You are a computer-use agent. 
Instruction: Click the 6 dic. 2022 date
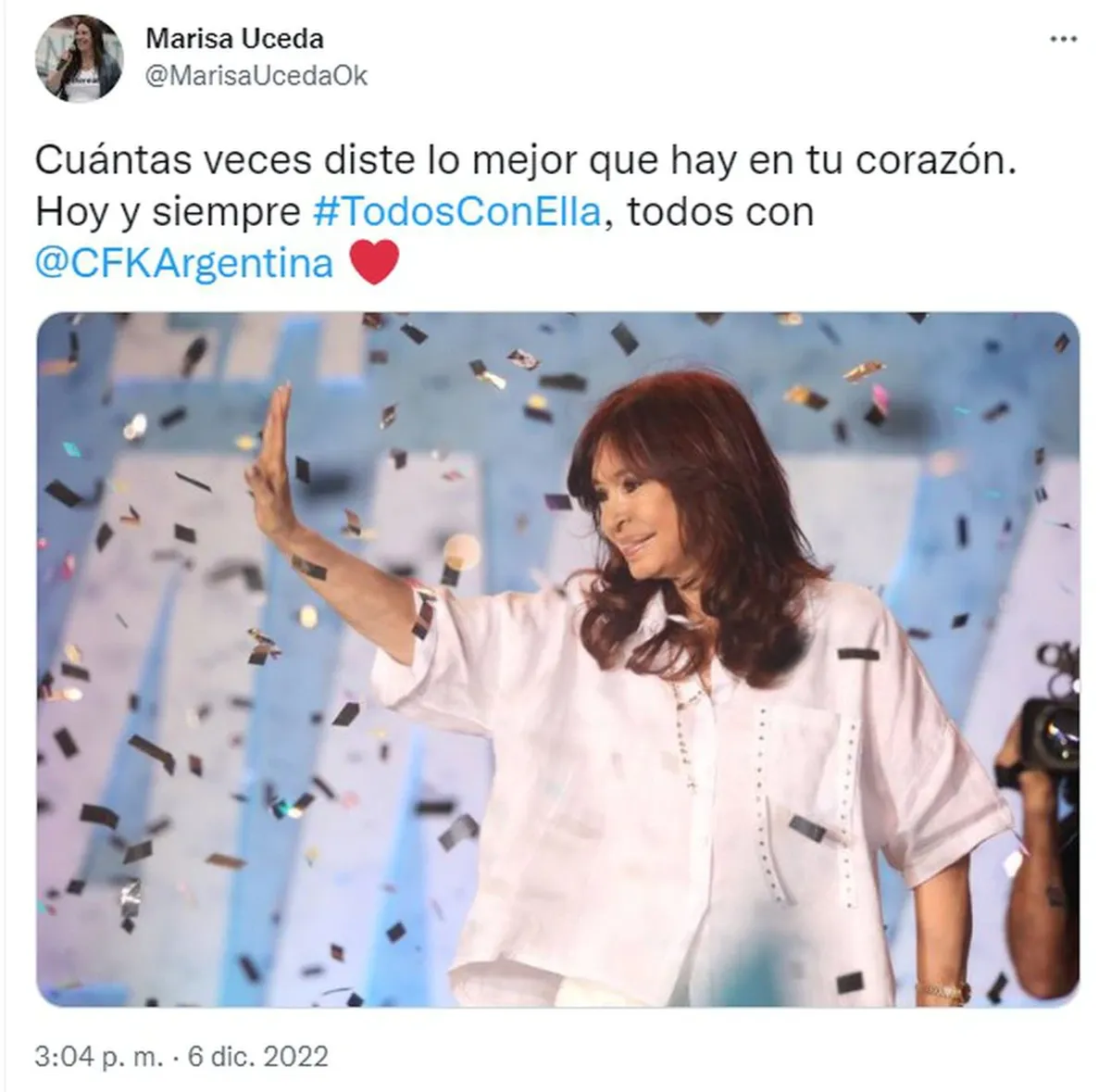pos(258,1056)
